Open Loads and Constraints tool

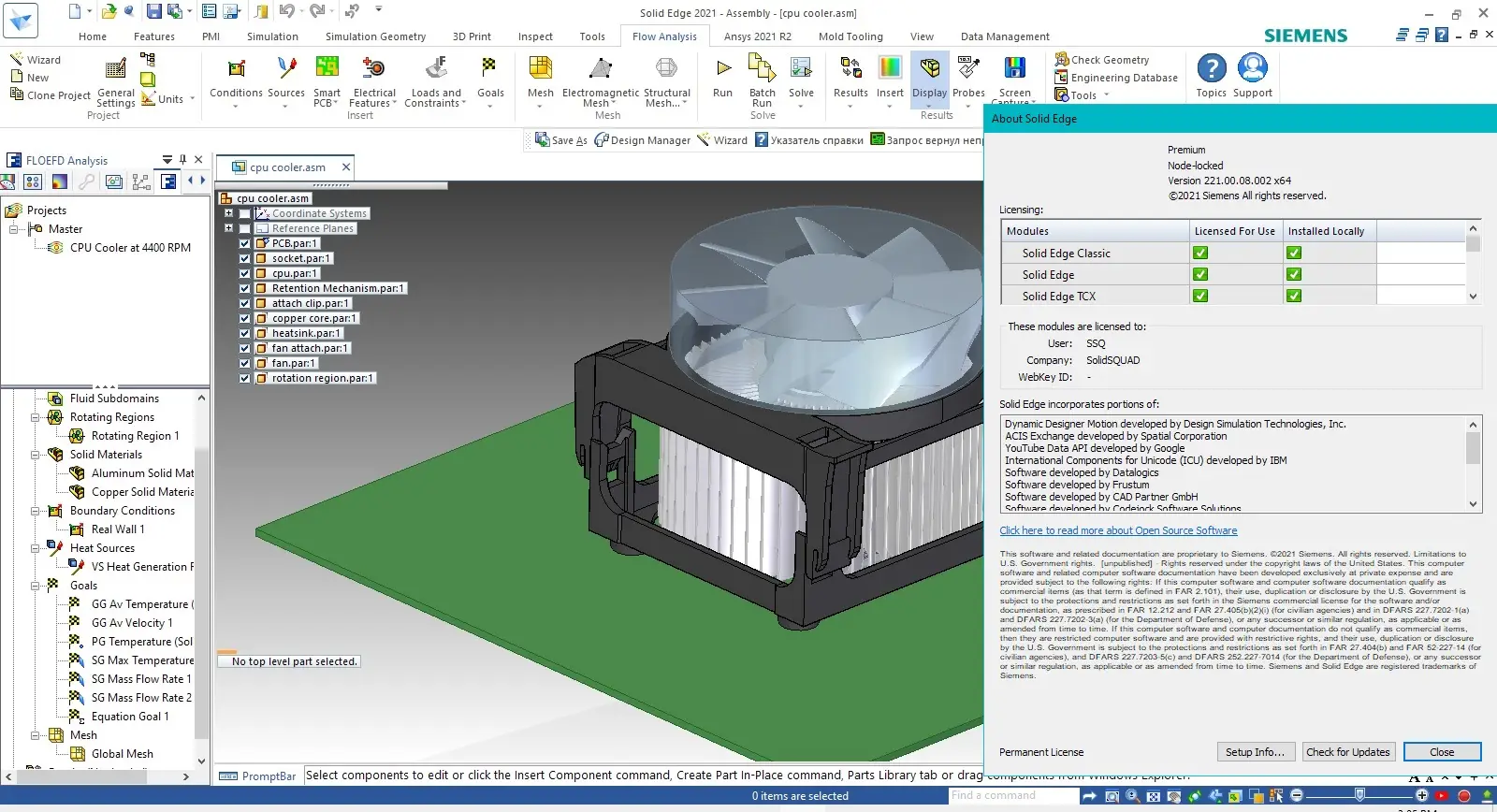coord(436,82)
